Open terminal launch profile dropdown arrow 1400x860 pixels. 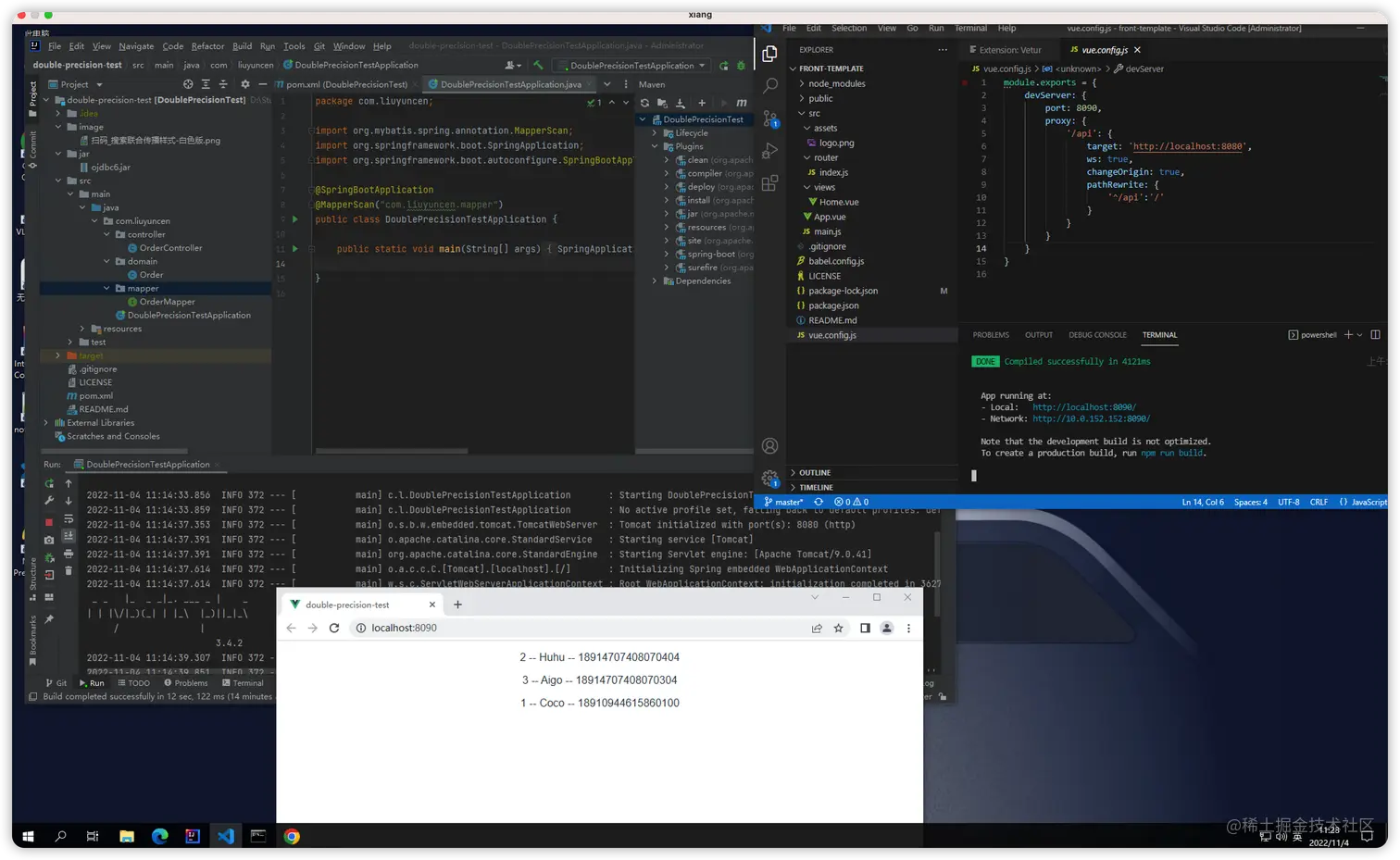[1359, 335]
